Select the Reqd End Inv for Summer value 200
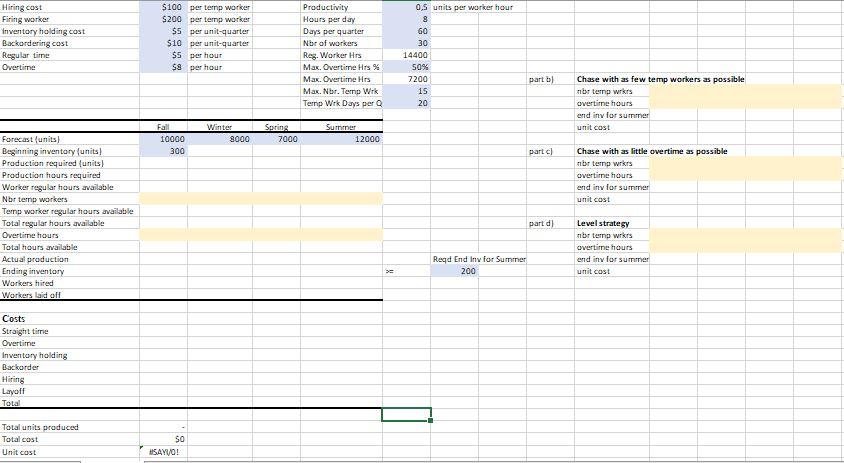Image resolution: width=844 pixels, height=463 pixels. pyautogui.click(x=454, y=271)
